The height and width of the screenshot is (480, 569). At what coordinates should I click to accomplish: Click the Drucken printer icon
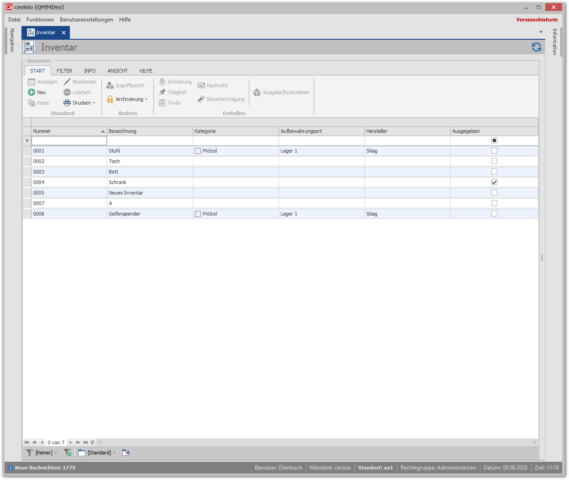click(67, 103)
